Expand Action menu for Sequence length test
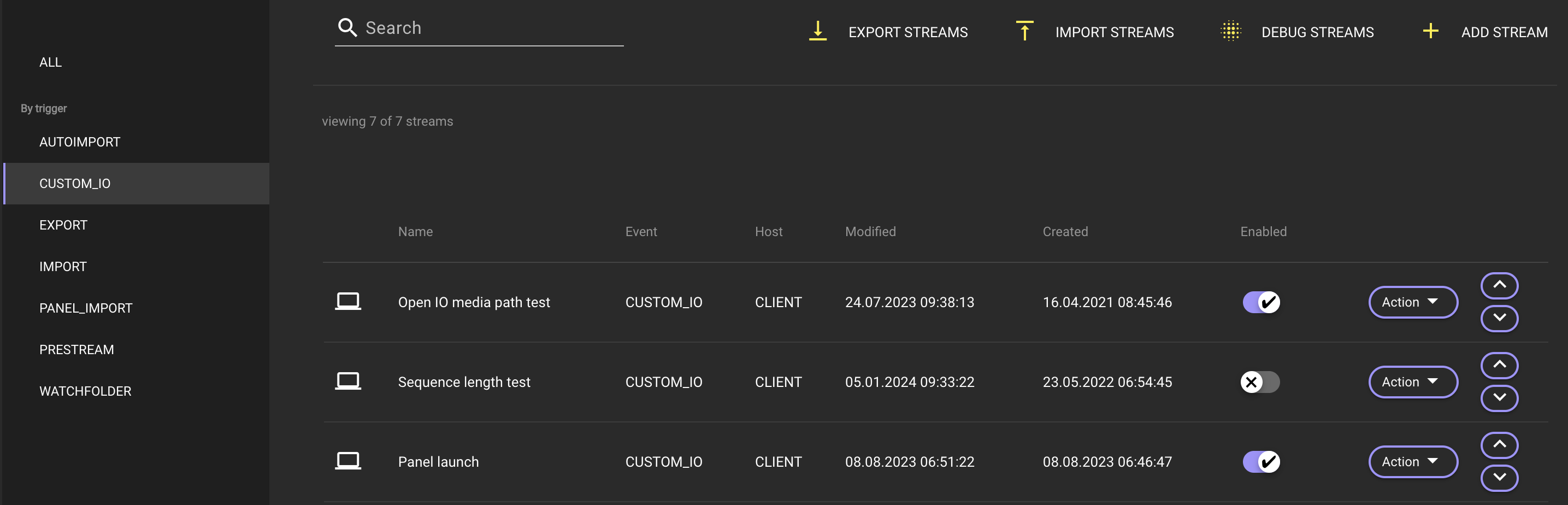The height and width of the screenshot is (505, 1568). click(x=1412, y=382)
